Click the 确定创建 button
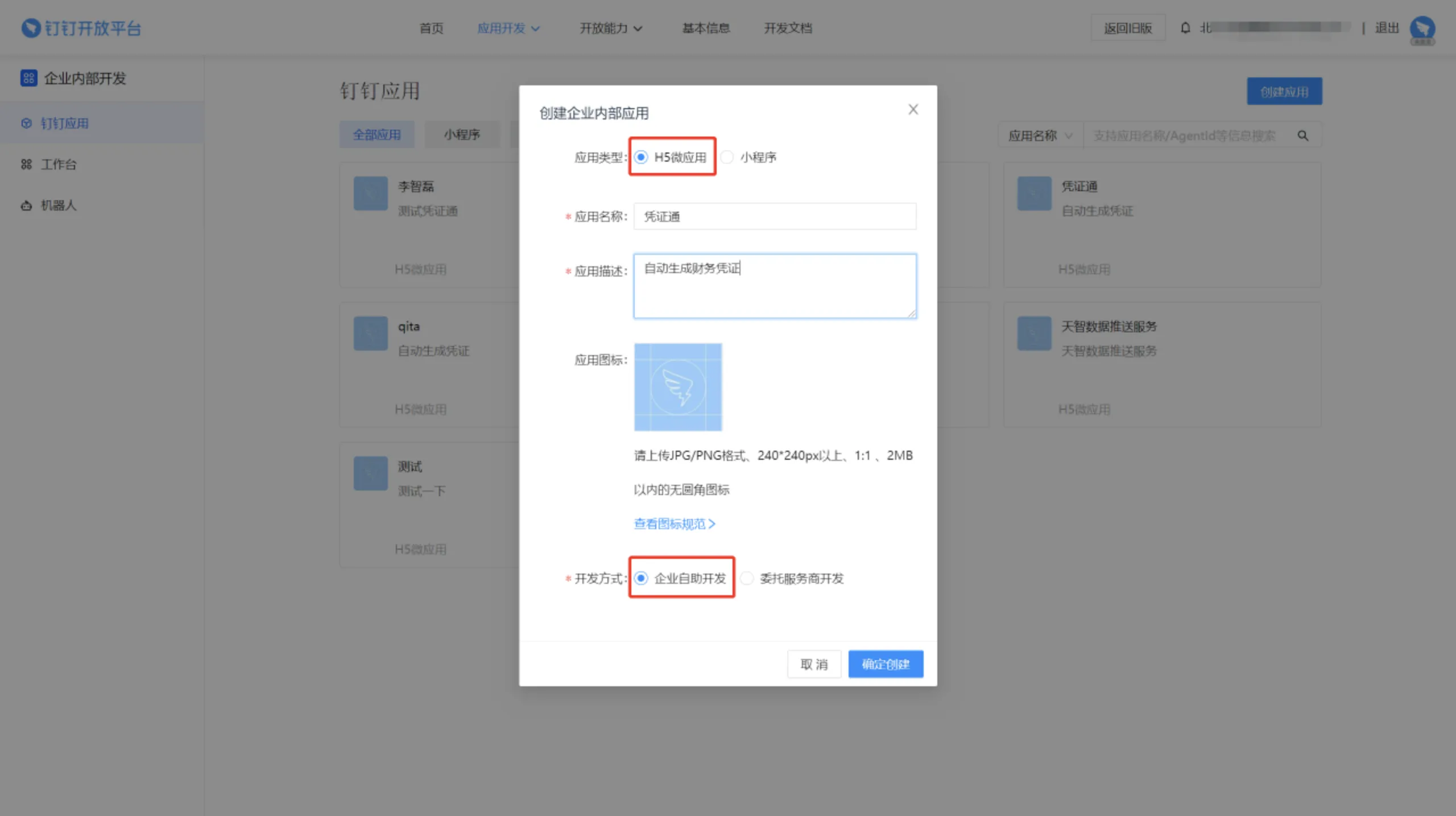This screenshot has height=816, width=1456. coord(885,664)
